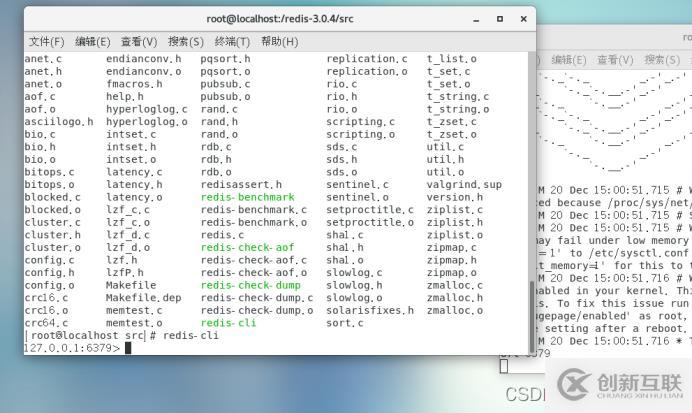The image size is (692, 413).
Task: Close the redis-3.0.4/src terminal window
Action: point(523,19)
